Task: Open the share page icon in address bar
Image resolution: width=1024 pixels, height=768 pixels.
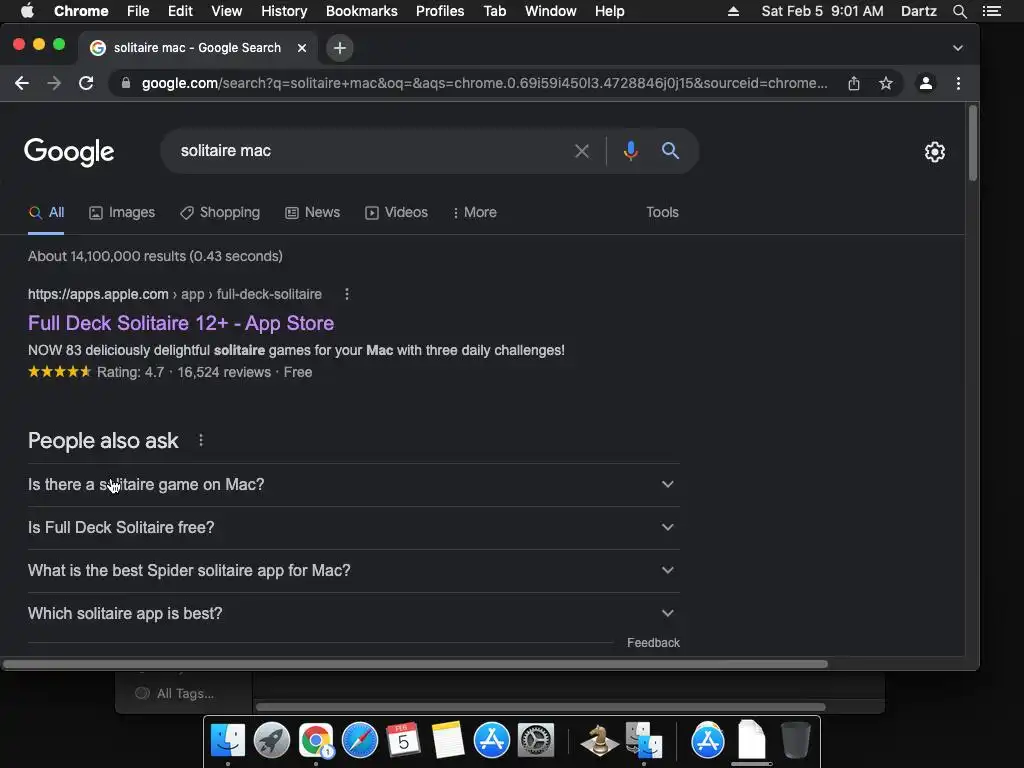Action: pos(854,83)
